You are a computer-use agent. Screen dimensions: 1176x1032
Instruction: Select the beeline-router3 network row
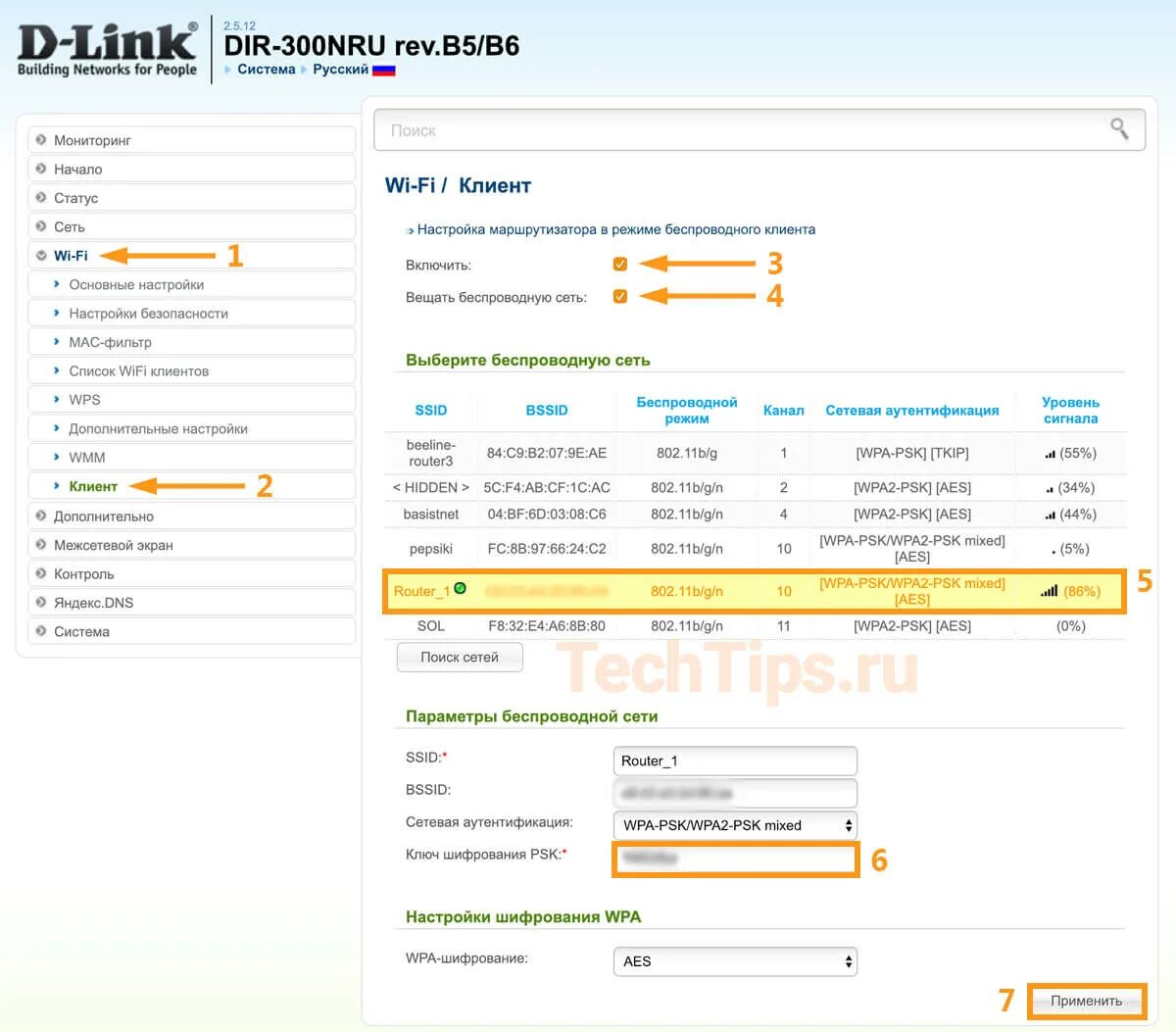click(756, 453)
